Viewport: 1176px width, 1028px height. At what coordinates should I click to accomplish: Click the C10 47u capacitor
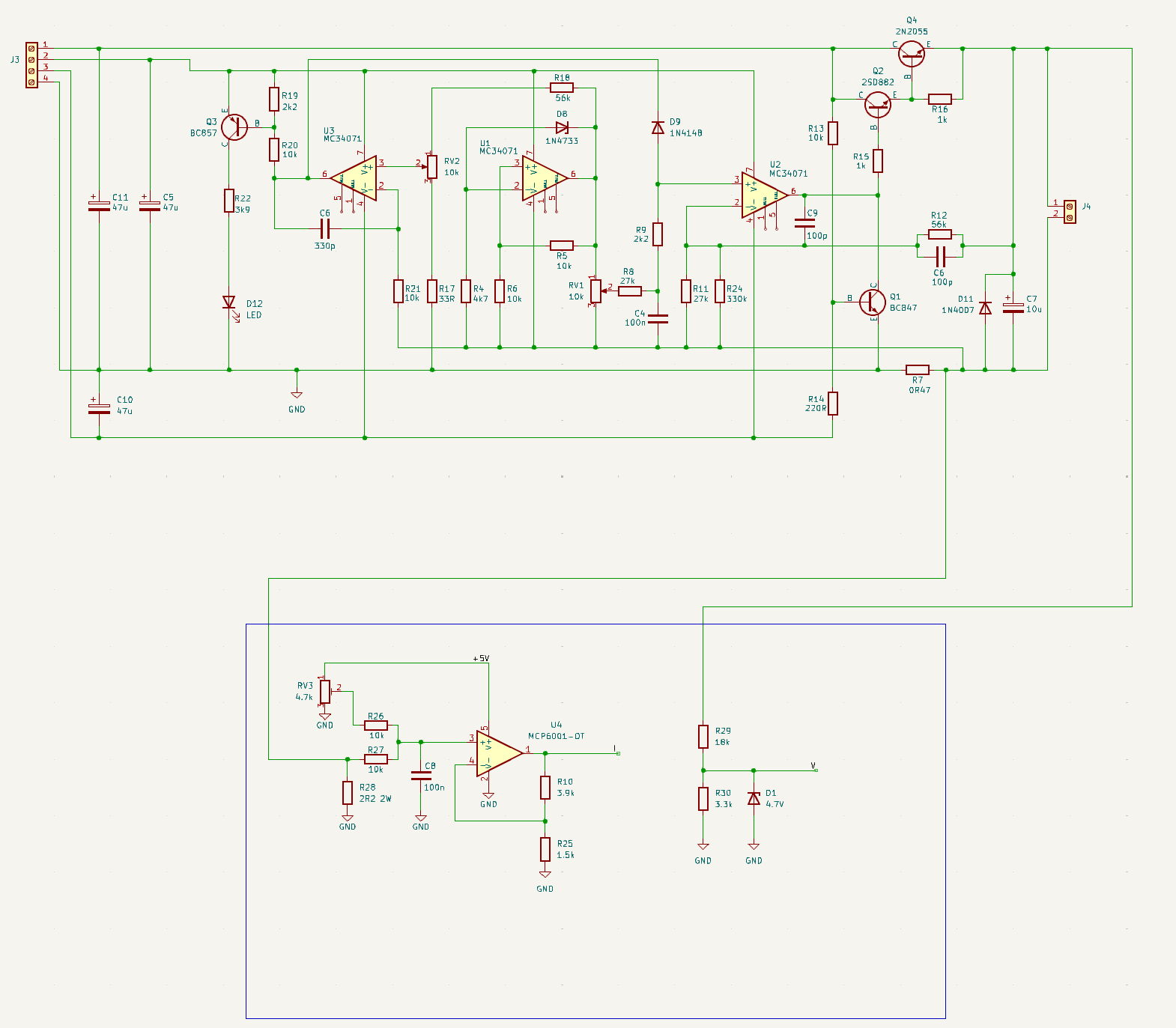tap(99, 408)
